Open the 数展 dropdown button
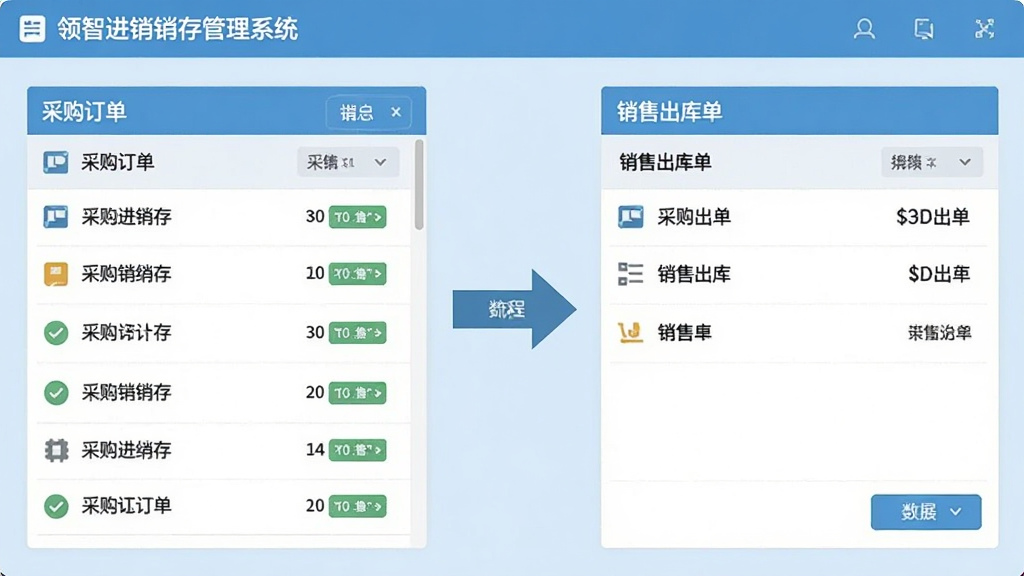This screenshot has width=1024, height=576. [925, 512]
